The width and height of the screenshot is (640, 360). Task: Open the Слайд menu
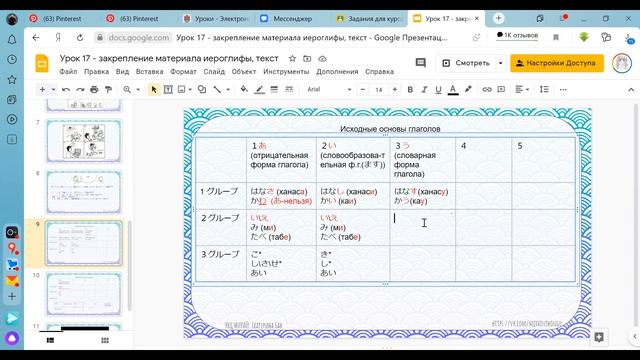tap(214, 71)
